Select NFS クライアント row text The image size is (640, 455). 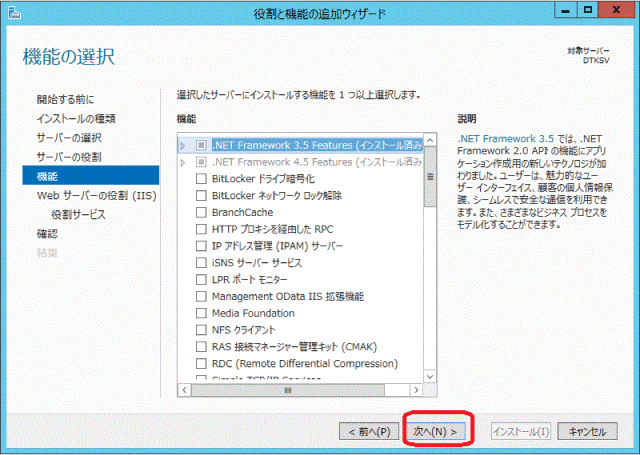tap(244, 330)
